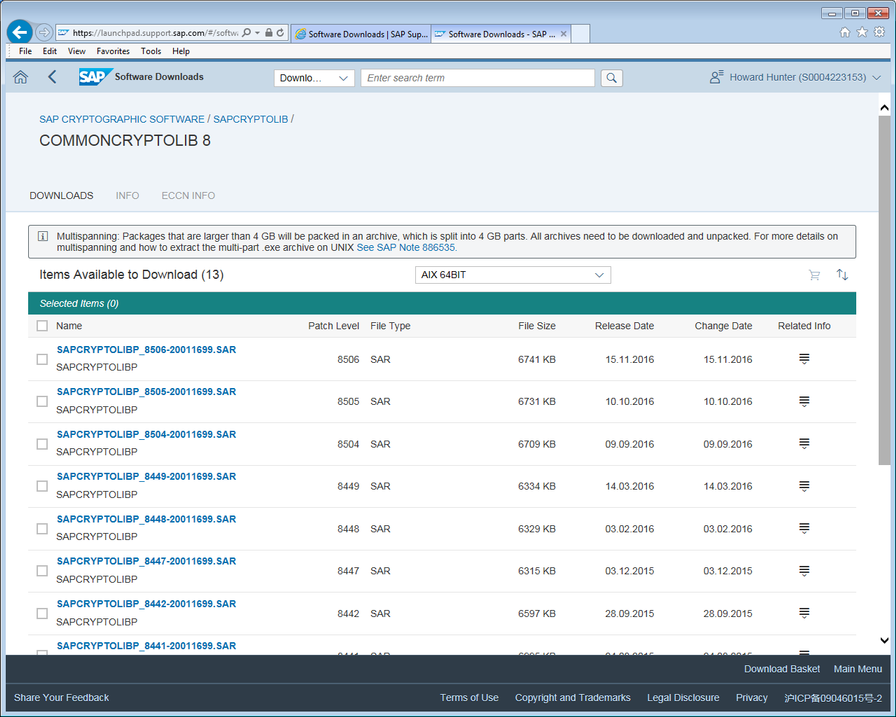The width and height of the screenshot is (896, 717).
Task: Open the AIX 64BIT operating system dropdown
Action: click(512, 274)
